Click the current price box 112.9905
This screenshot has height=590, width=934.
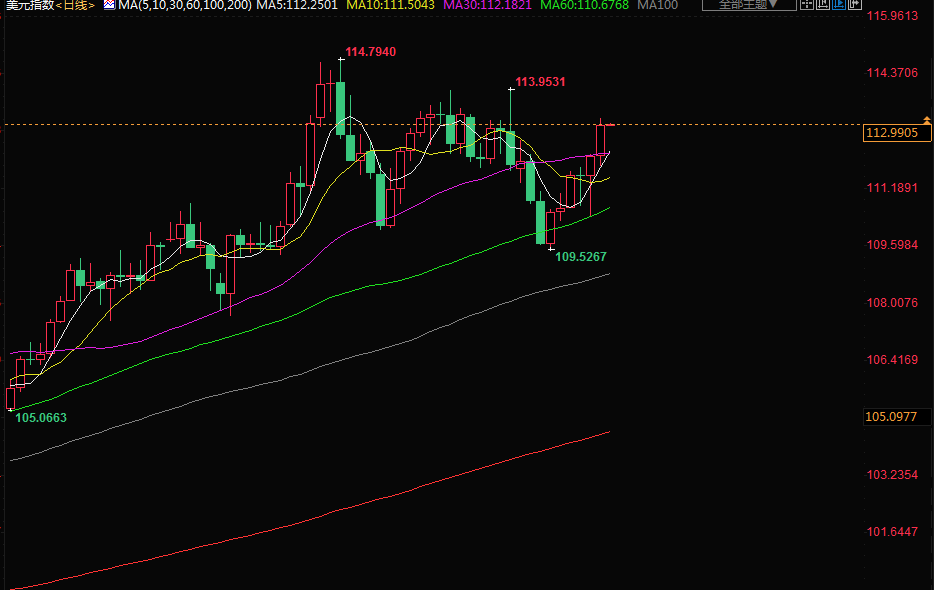(891, 133)
